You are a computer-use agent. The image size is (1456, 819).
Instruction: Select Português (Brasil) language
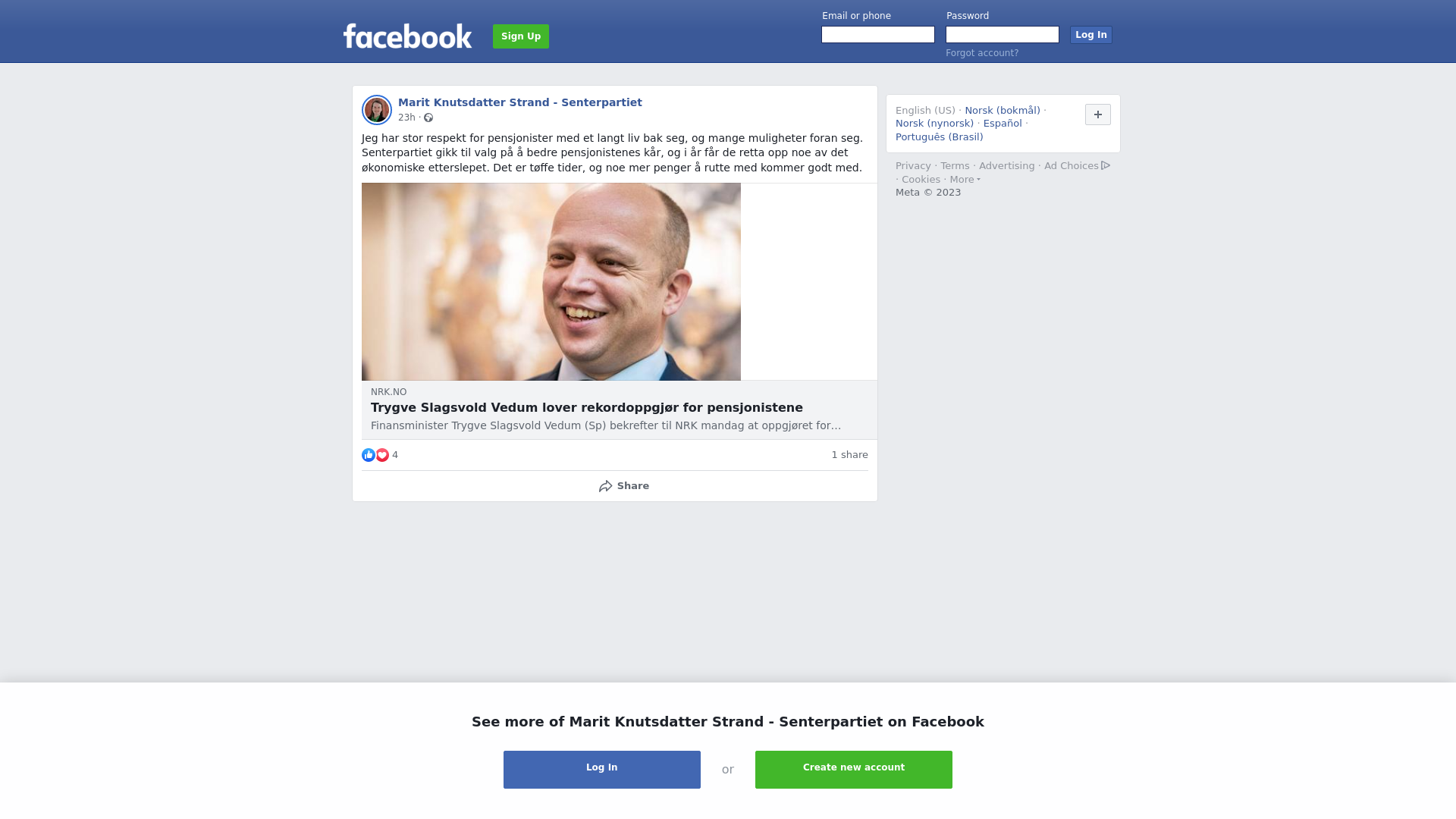coord(939,137)
